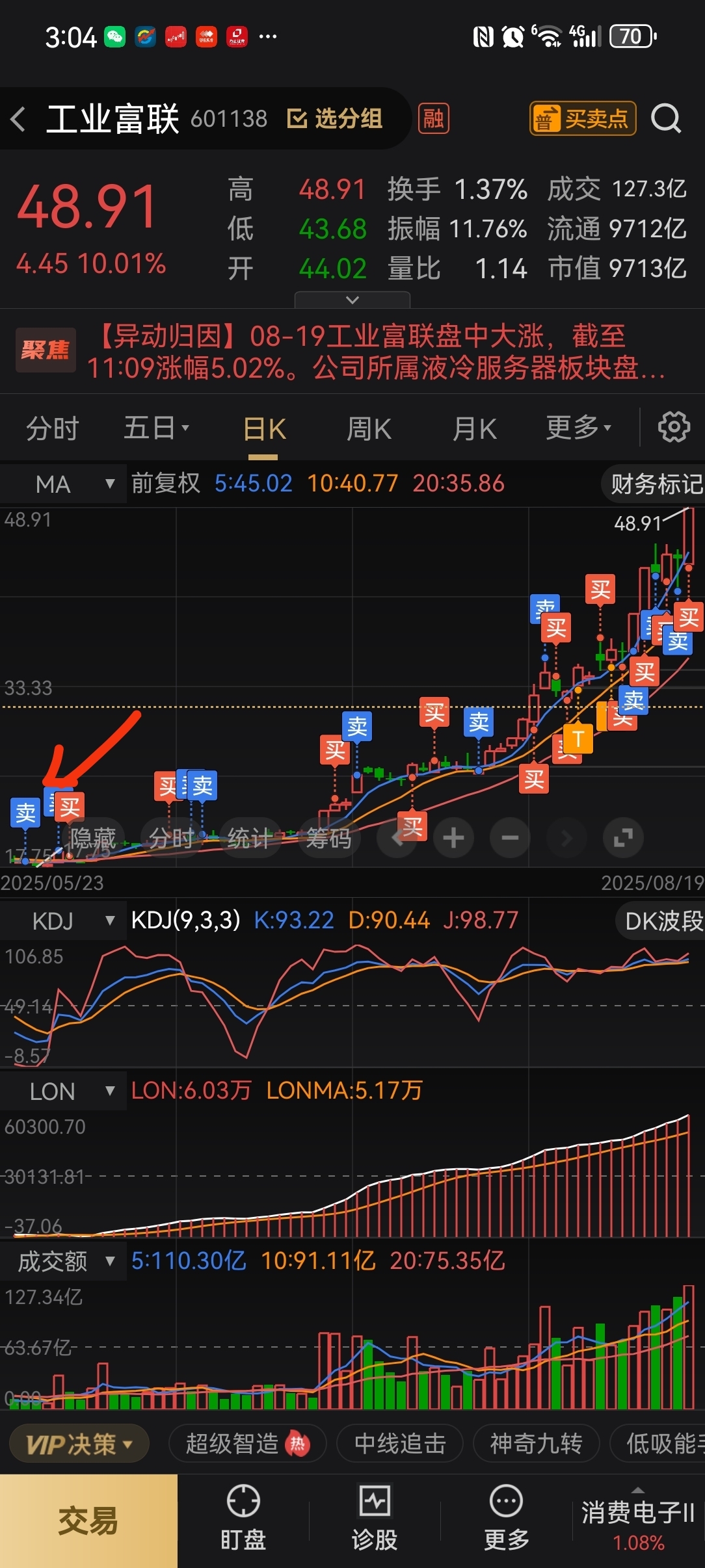The width and height of the screenshot is (705, 1568).
Task: Open chart settings gear icon
Action: tap(674, 427)
